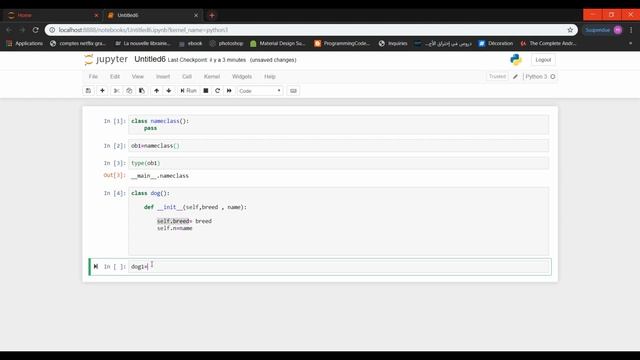
Task: Open comptes netflix bookmark
Action: tap(78, 43)
